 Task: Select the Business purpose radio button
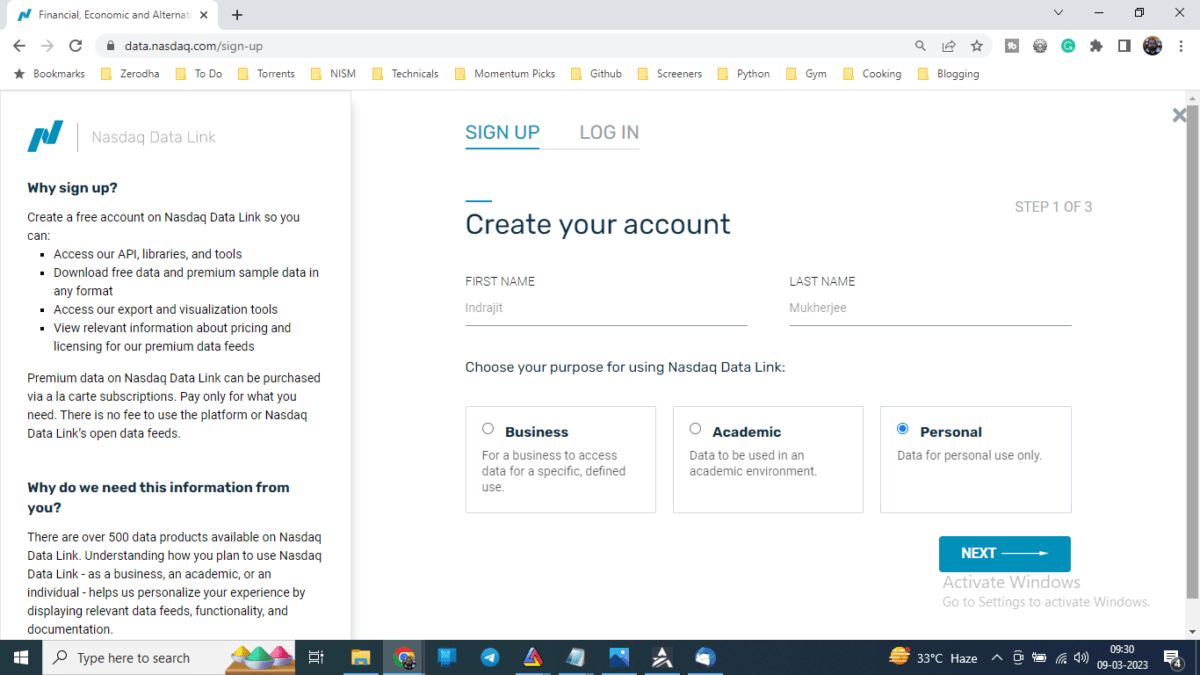(x=488, y=429)
